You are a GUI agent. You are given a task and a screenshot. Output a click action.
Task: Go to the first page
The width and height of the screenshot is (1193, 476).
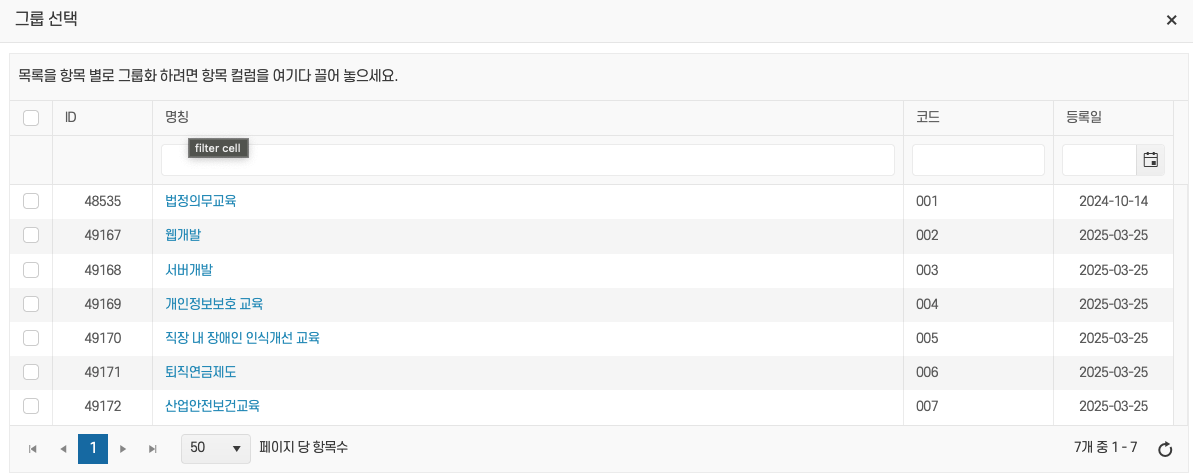point(33,449)
